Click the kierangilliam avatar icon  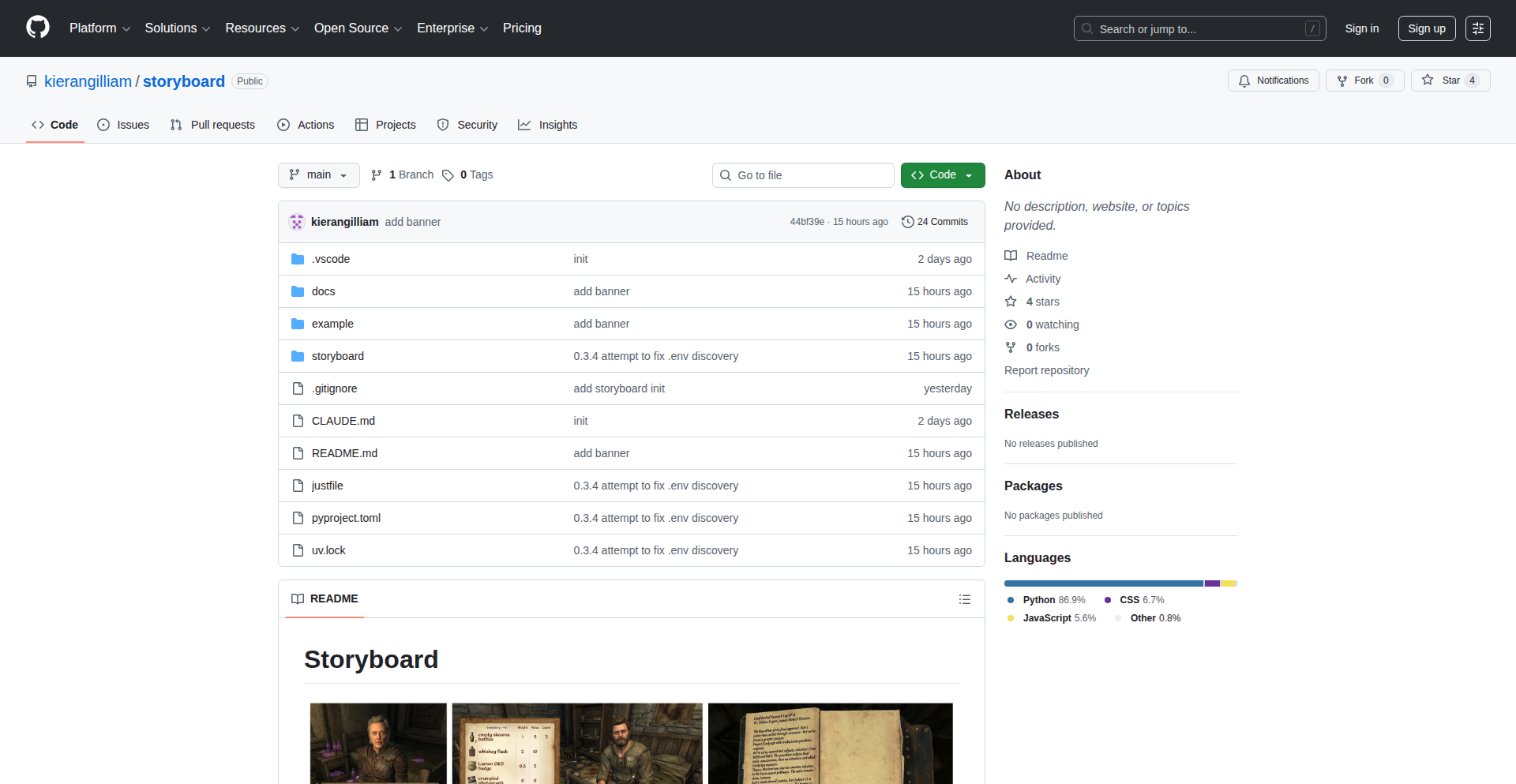point(297,222)
